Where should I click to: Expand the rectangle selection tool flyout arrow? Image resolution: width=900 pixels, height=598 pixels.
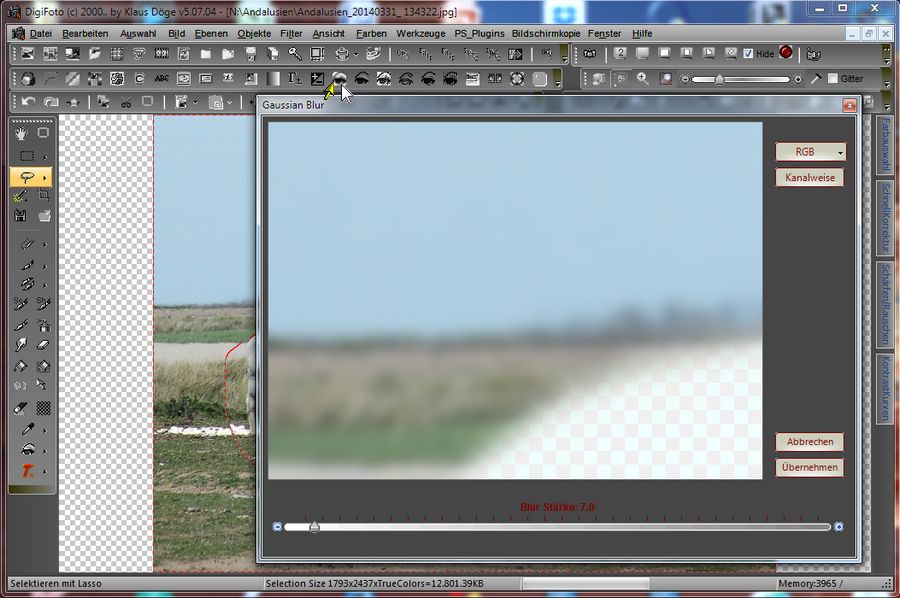(x=44, y=157)
